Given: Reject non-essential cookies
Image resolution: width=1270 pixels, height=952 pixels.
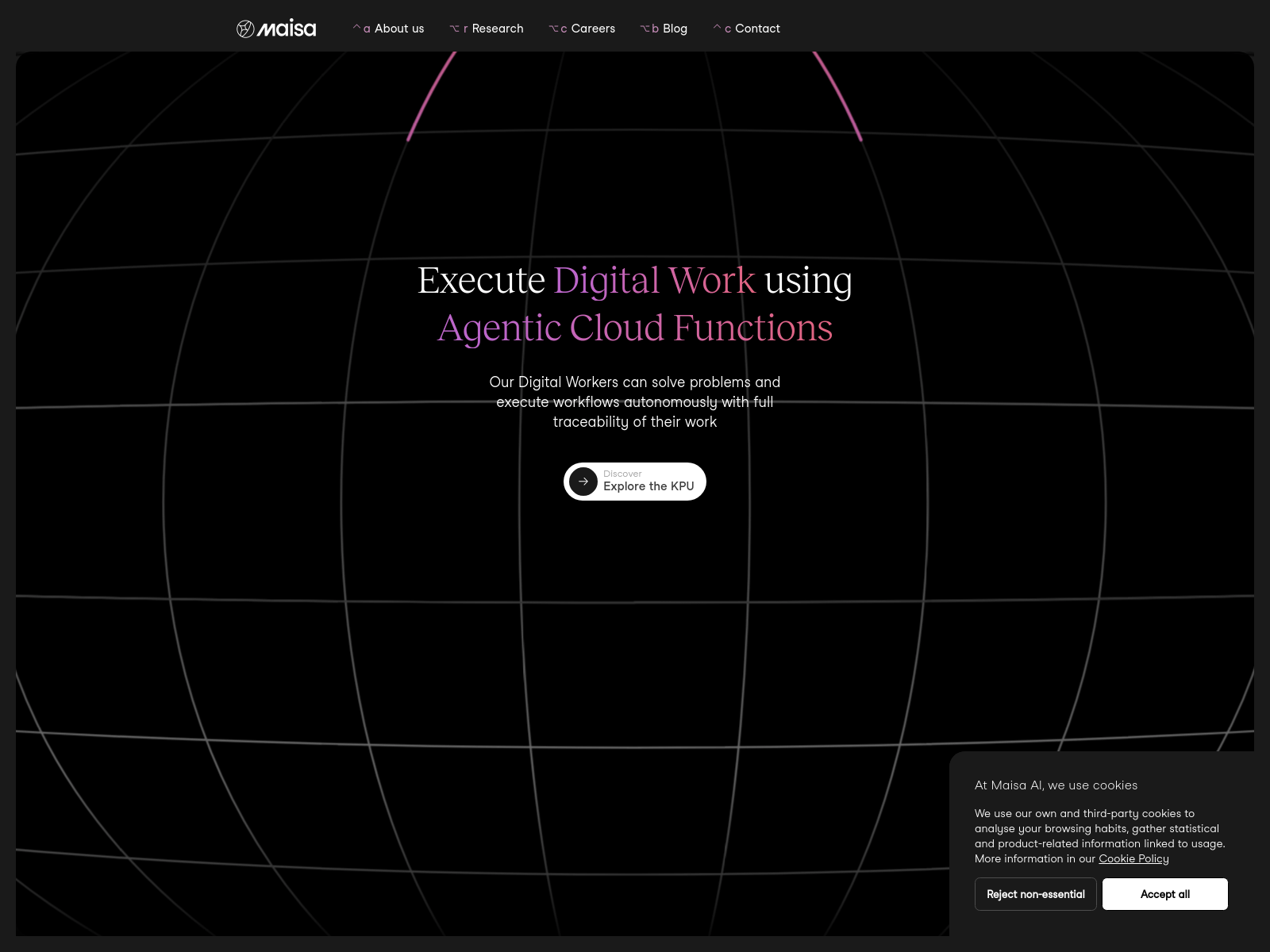Looking at the screenshot, I should 1035,894.
